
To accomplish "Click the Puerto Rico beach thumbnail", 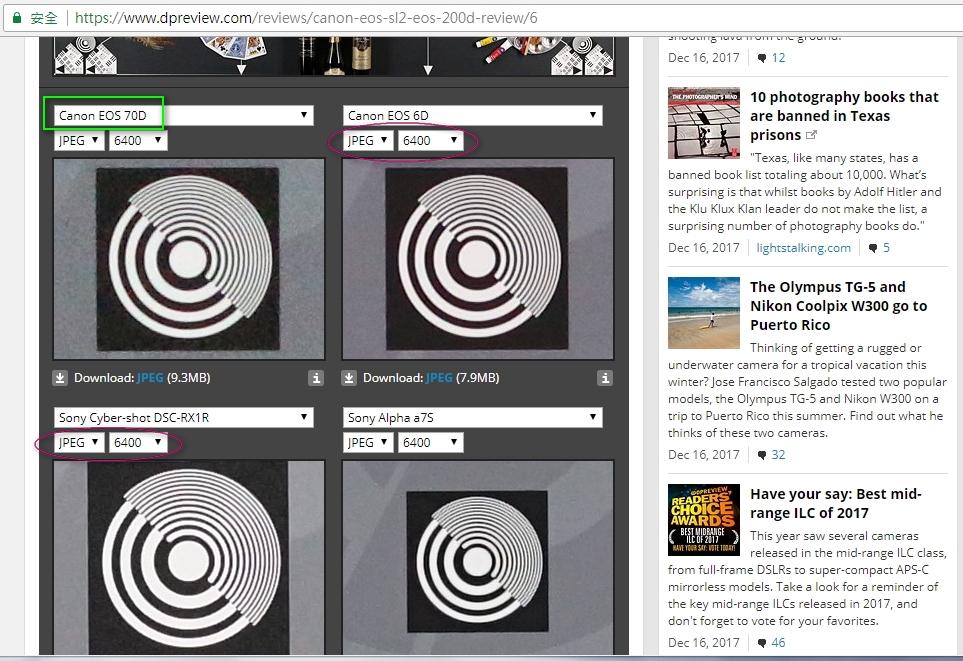I will click(704, 313).
